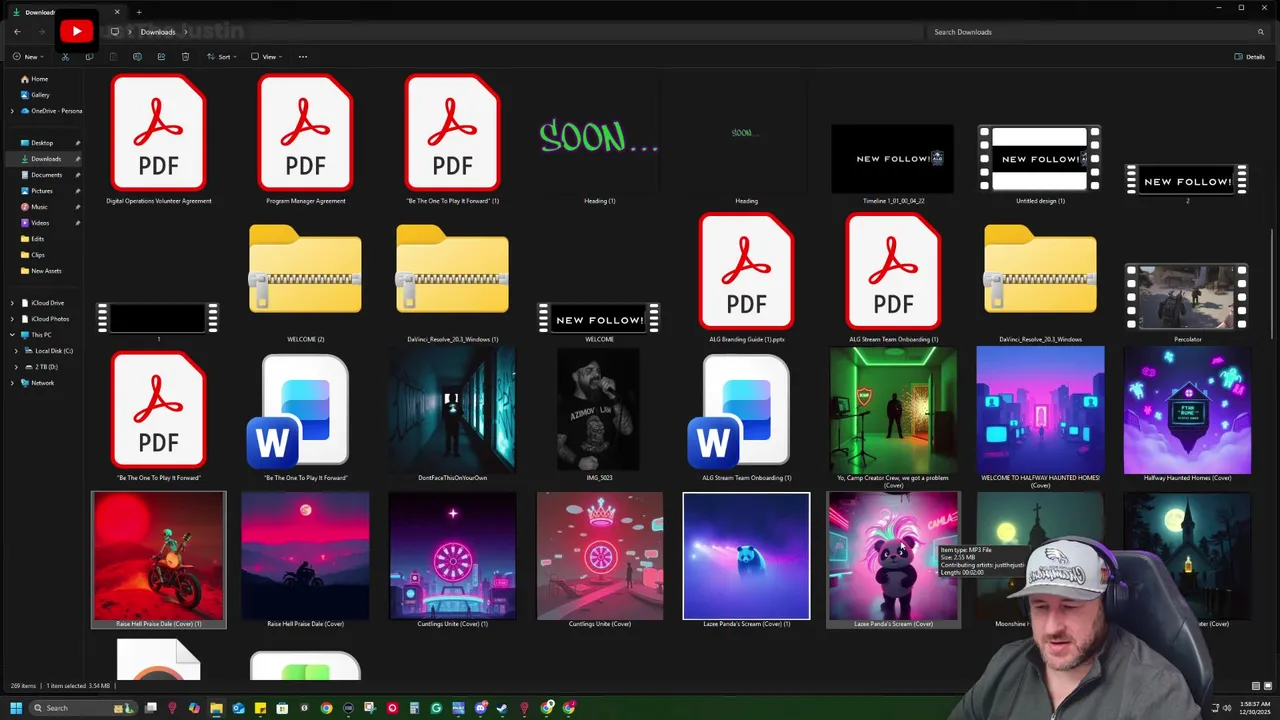Open Steam from the taskbar
The width and height of the screenshot is (1280, 720).
502,708
